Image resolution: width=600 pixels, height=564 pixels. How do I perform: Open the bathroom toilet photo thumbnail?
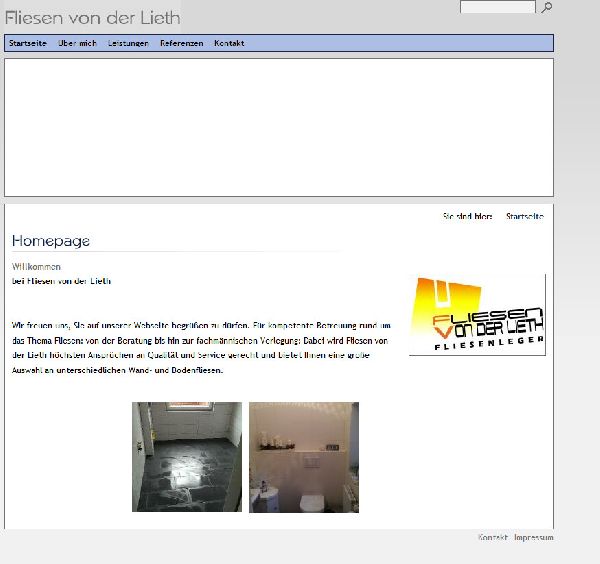[304, 456]
